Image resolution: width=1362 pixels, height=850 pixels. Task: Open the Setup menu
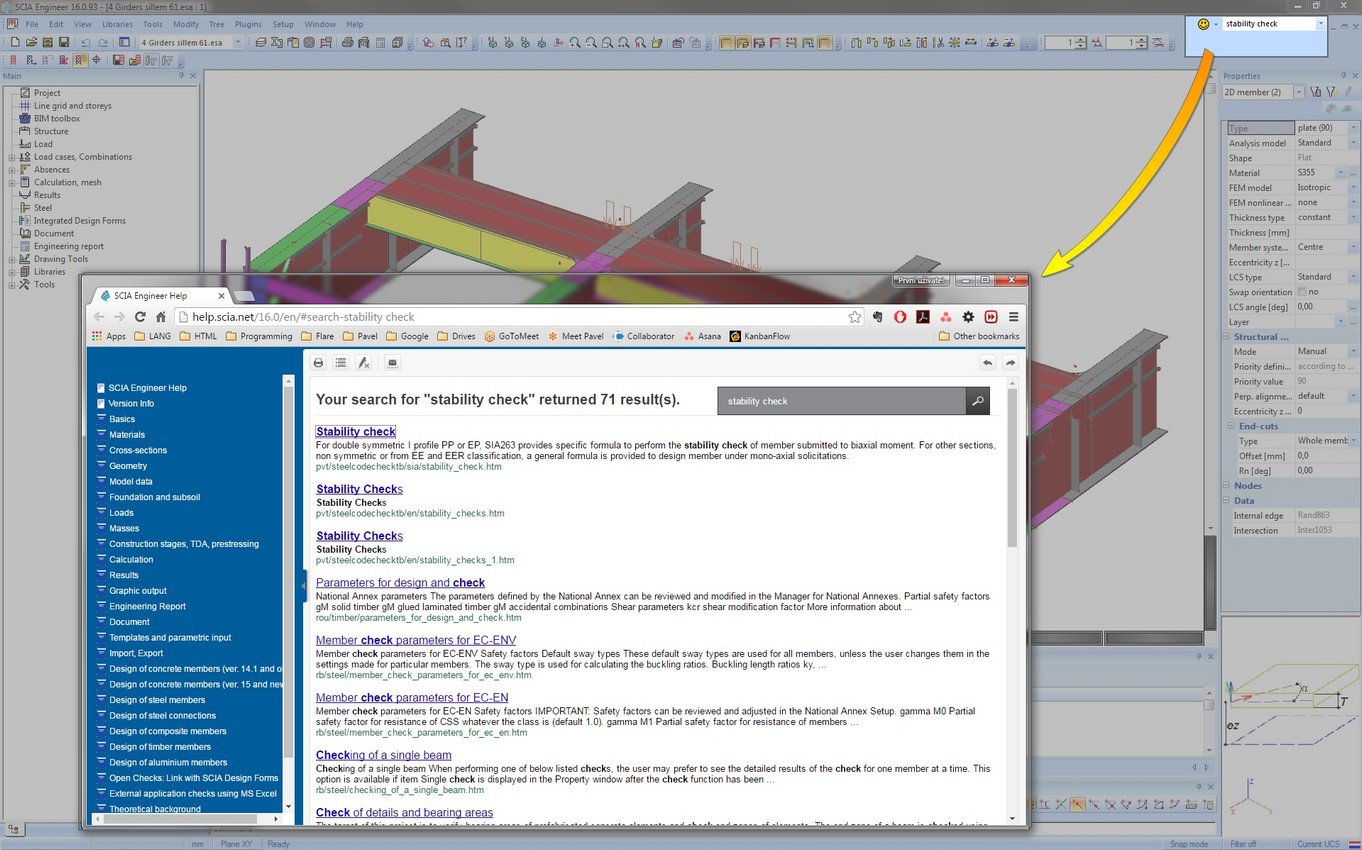[283, 24]
